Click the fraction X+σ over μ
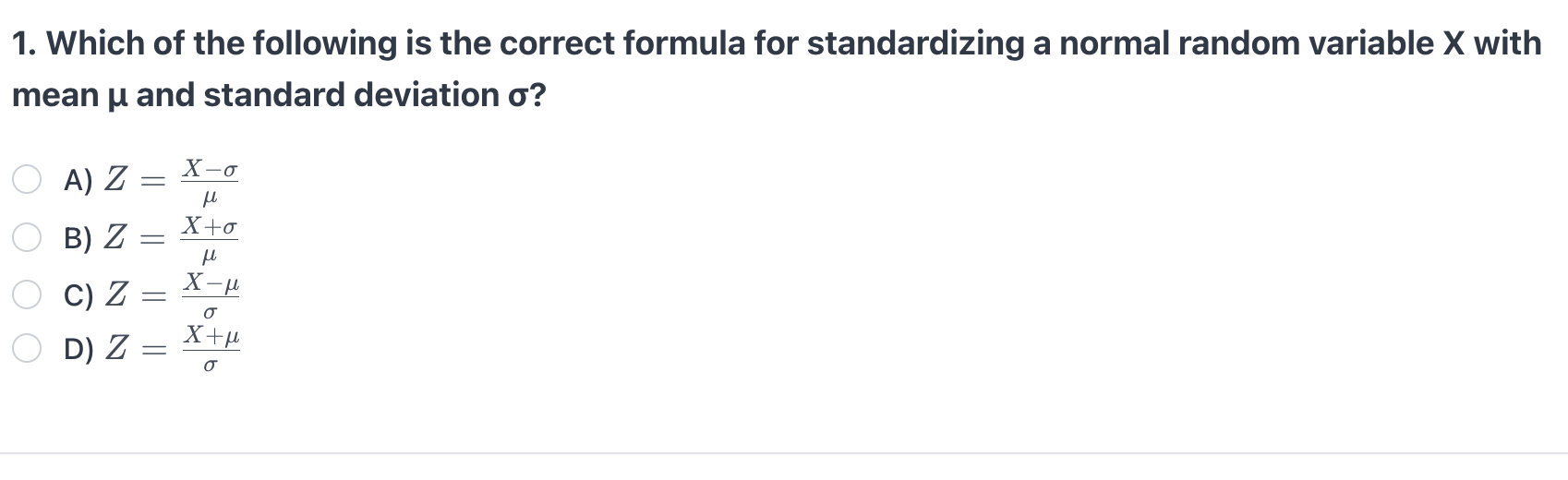The image size is (1568, 480). [x=210, y=238]
